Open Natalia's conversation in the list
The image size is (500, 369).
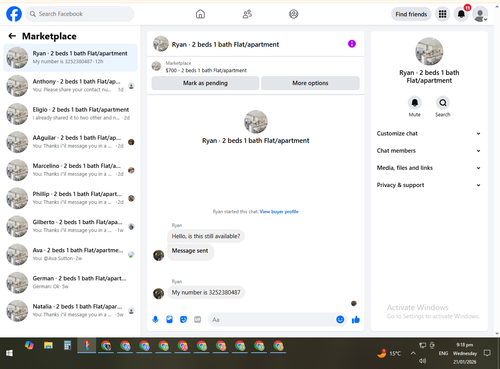(x=70, y=311)
